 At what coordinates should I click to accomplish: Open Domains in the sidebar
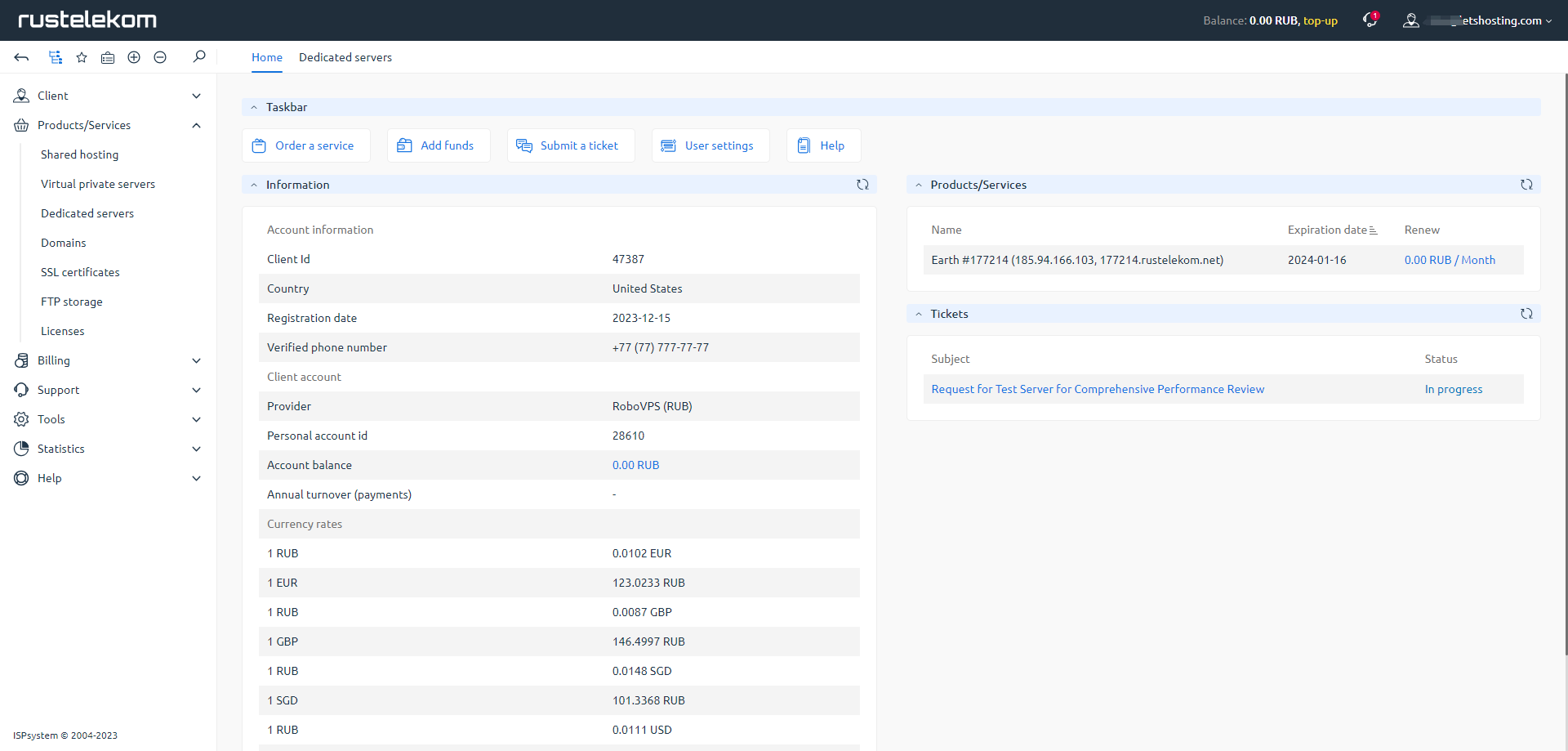click(64, 243)
